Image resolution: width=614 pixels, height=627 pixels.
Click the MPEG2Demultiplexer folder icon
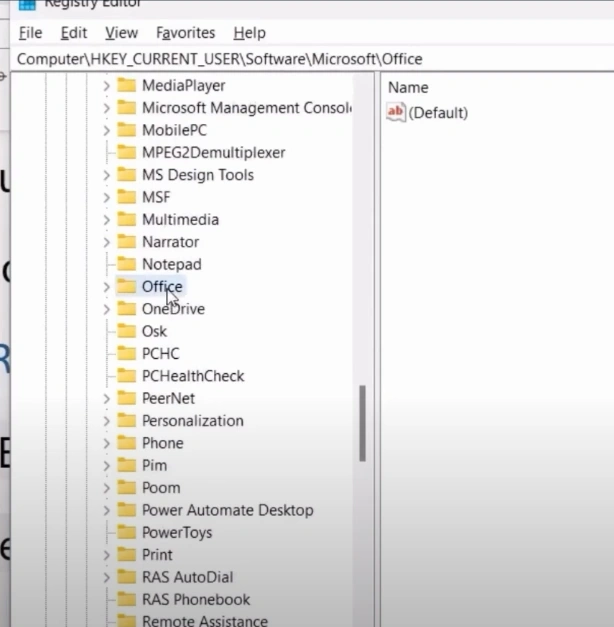coord(126,152)
